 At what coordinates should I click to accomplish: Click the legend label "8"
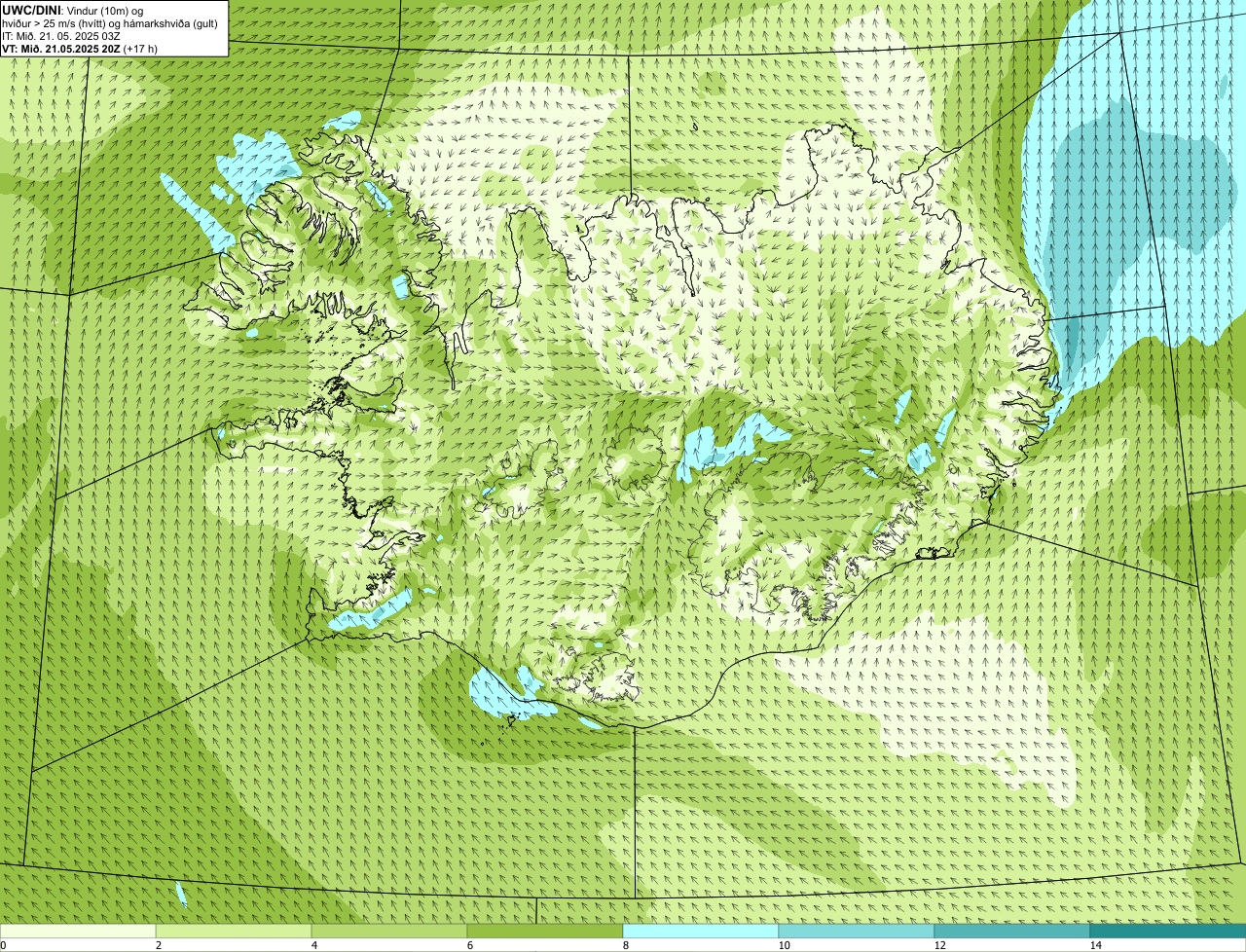click(x=625, y=945)
